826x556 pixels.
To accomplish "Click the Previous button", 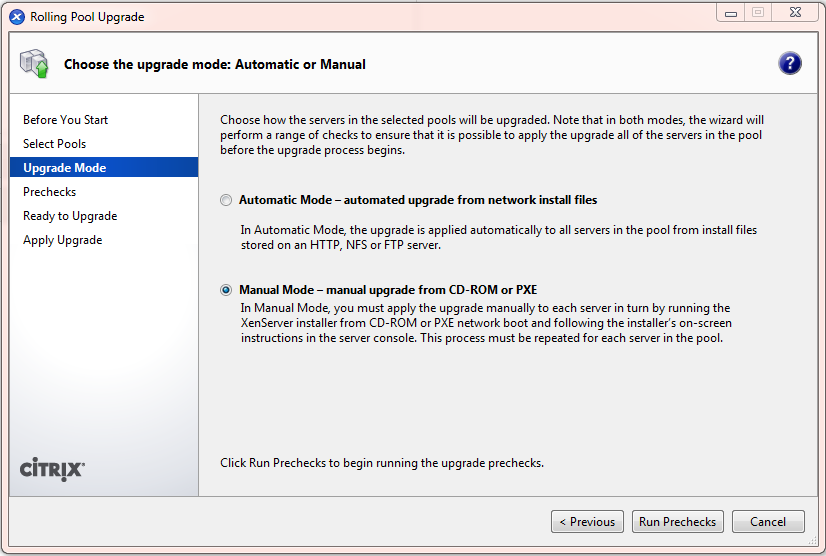I will click(587, 522).
